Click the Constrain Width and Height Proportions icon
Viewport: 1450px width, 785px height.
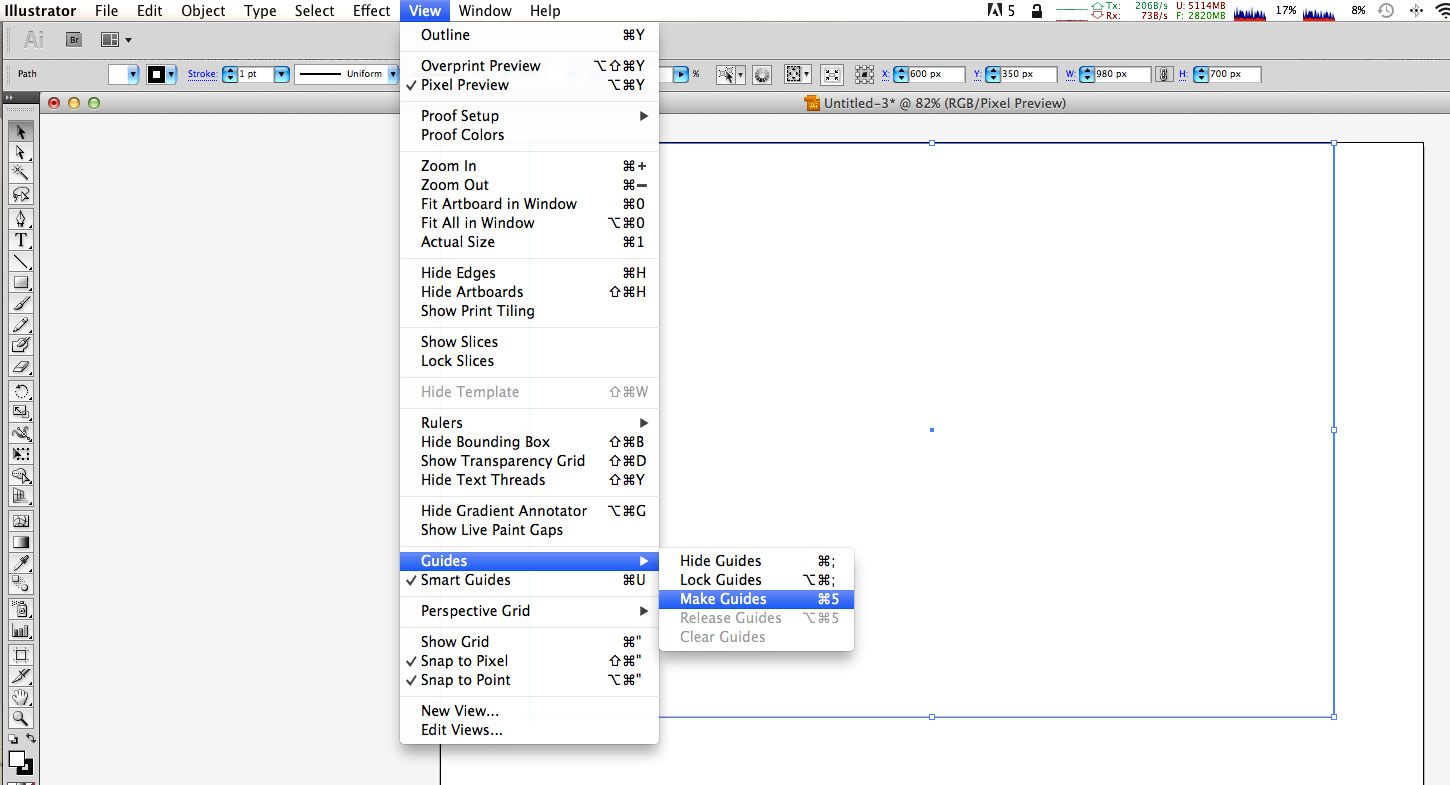tap(1164, 74)
